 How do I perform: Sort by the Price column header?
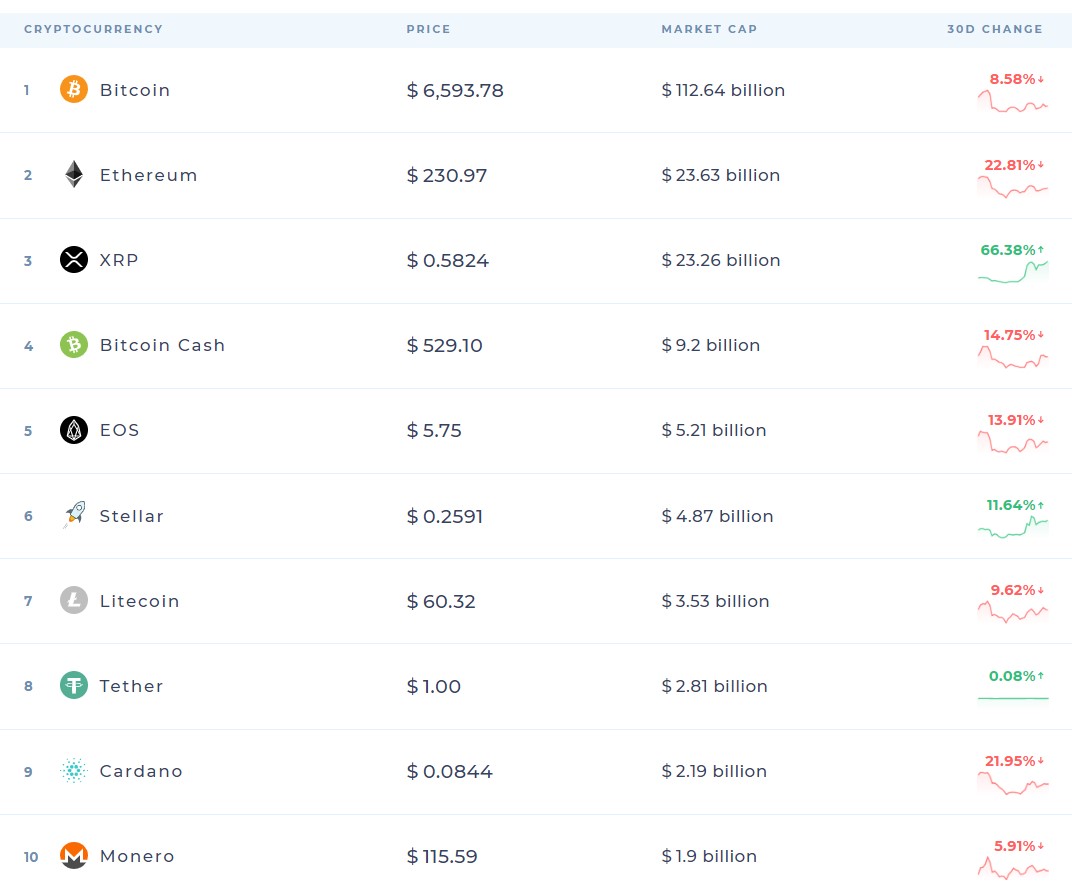(x=429, y=29)
